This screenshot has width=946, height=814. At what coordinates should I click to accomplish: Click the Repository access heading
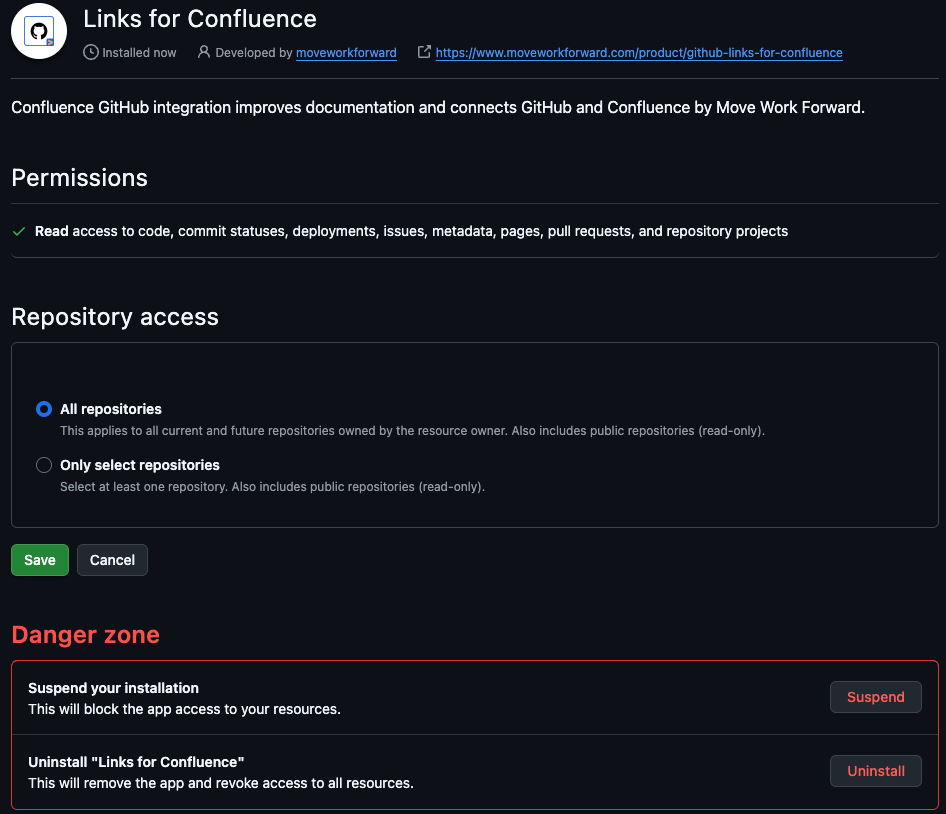(115, 317)
